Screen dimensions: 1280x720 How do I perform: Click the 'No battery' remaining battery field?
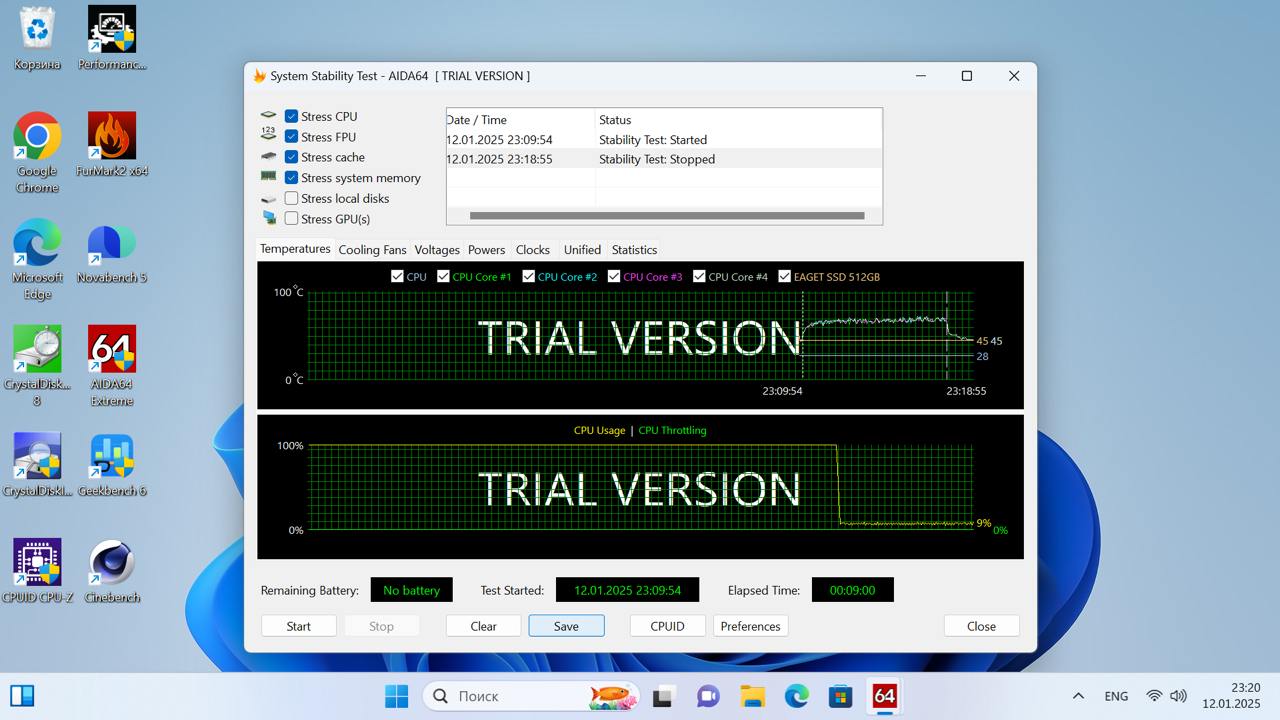pyautogui.click(x=412, y=590)
